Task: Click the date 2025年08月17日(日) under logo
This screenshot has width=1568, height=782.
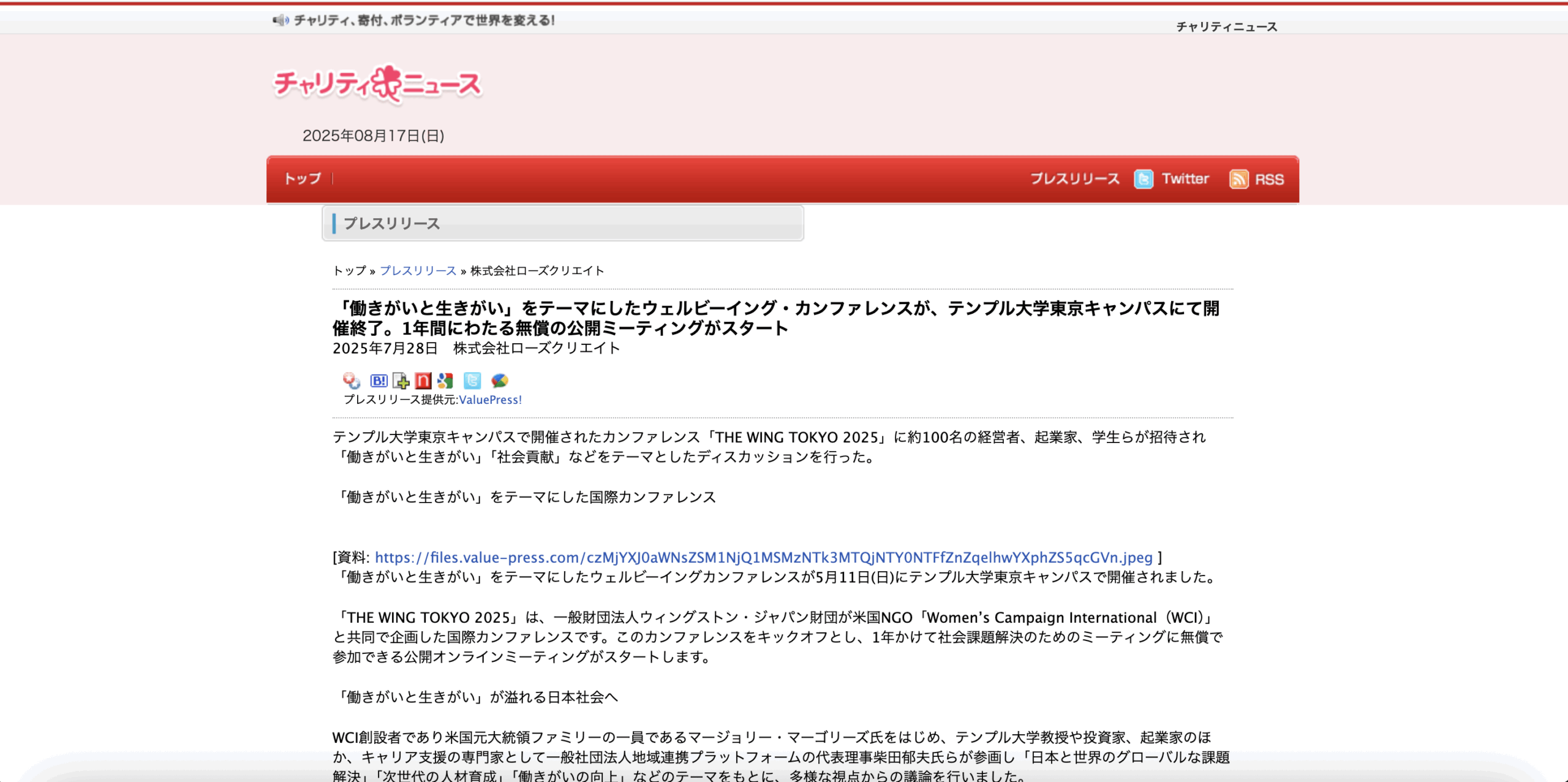Action: pyautogui.click(x=374, y=135)
